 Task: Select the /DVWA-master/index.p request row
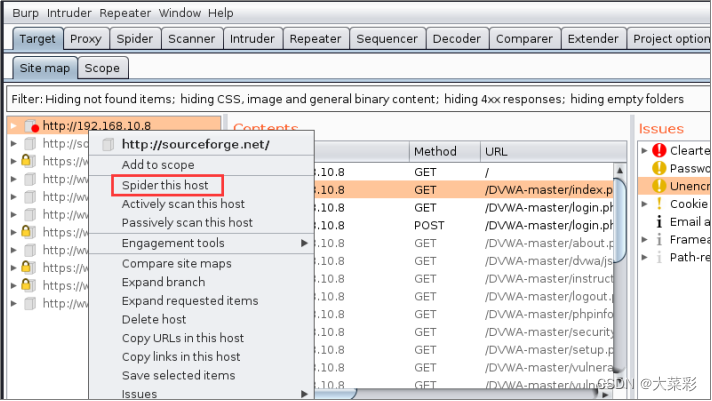(463, 190)
